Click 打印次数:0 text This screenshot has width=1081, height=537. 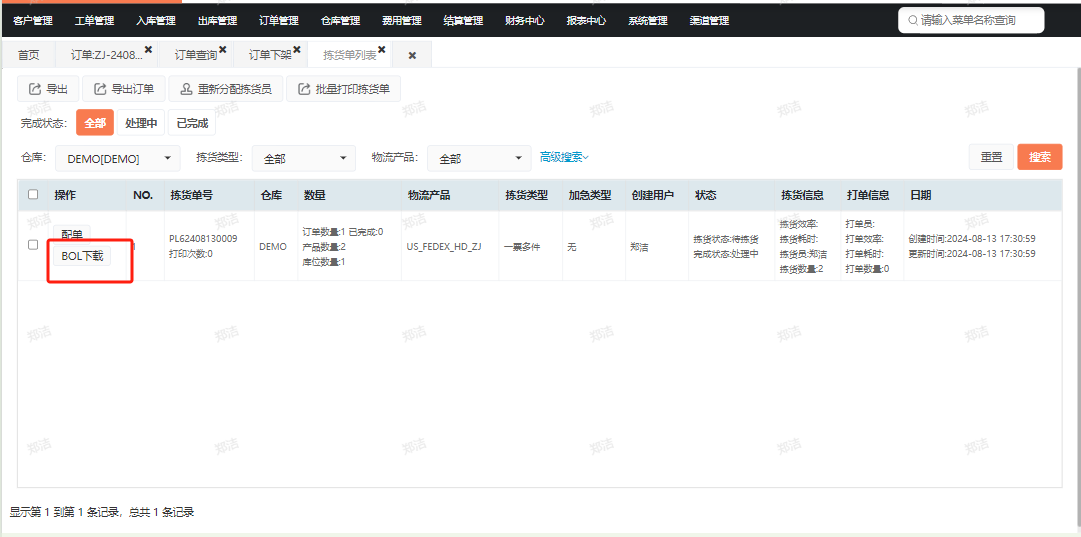191,254
